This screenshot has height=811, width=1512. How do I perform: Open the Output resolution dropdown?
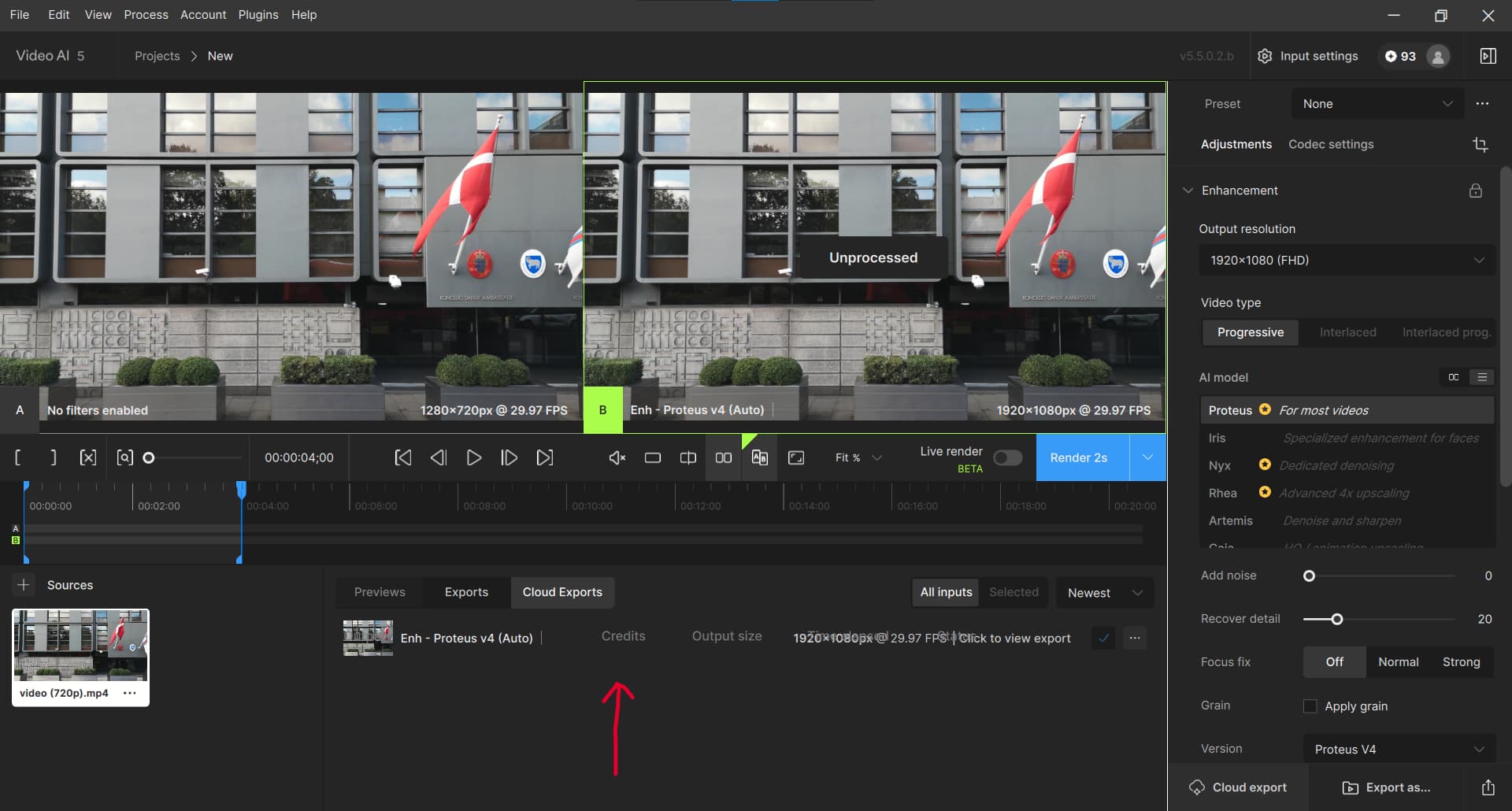pos(1346,261)
